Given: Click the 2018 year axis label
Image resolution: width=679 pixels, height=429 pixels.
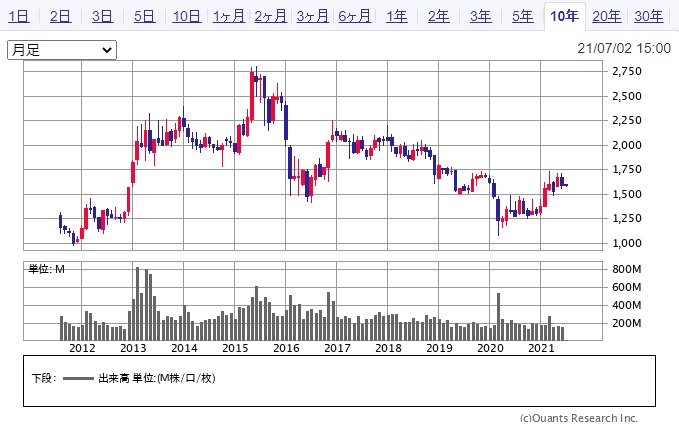Looking at the screenshot, I should click(x=388, y=348).
